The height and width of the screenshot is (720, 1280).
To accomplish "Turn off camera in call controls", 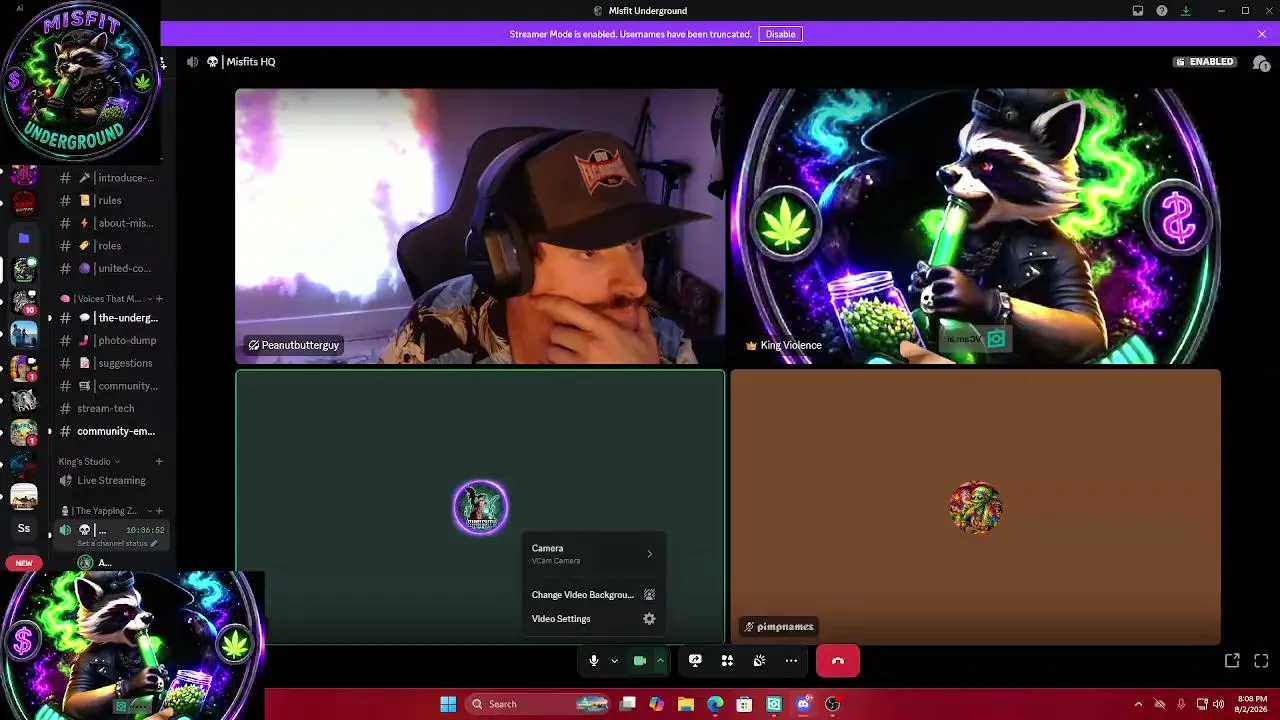I will (x=640, y=661).
